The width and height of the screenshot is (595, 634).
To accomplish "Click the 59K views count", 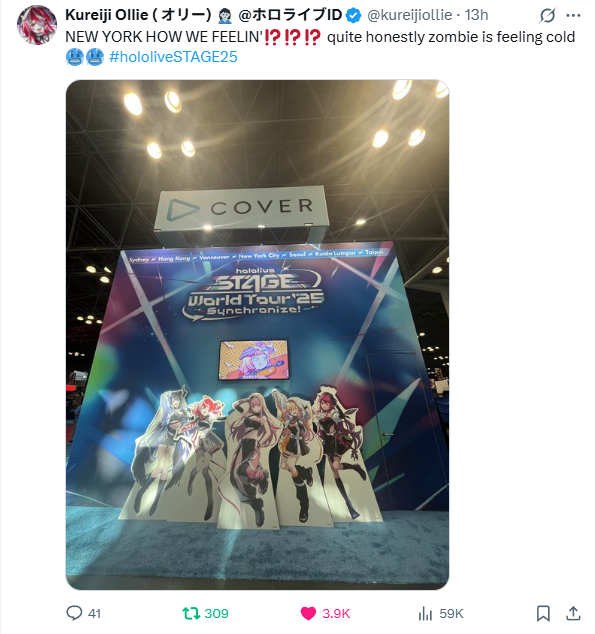I will [x=451, y=613].
